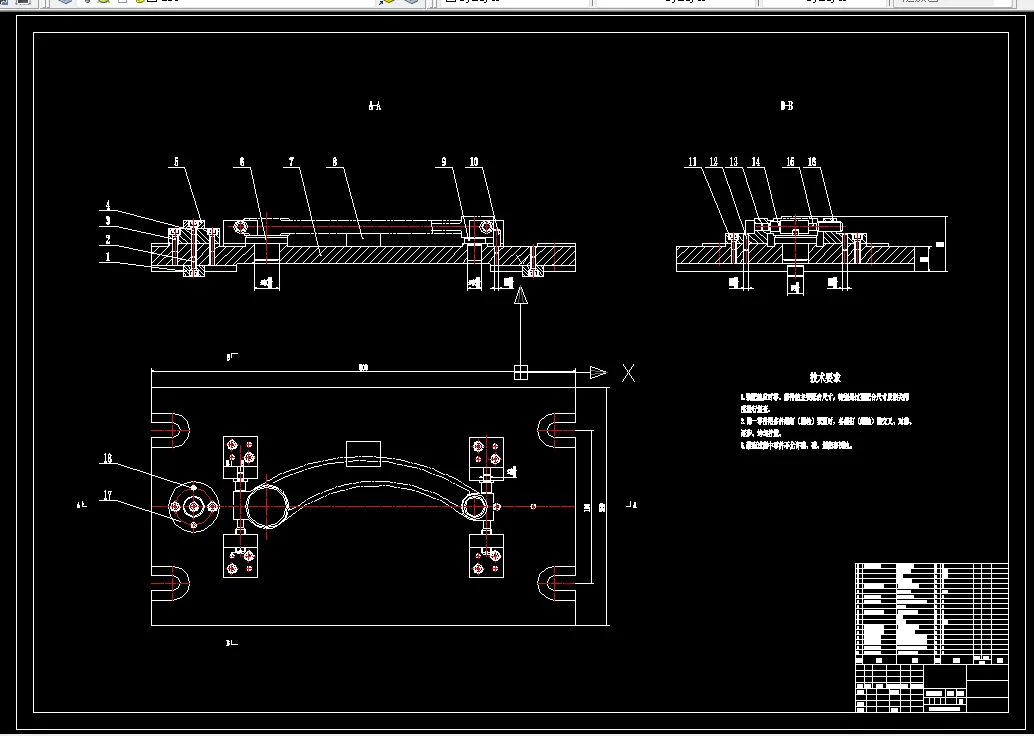This screenshot has width=1034, height=736.
Task: Select the top-left clamp block in the plan view
Action: 240,453
